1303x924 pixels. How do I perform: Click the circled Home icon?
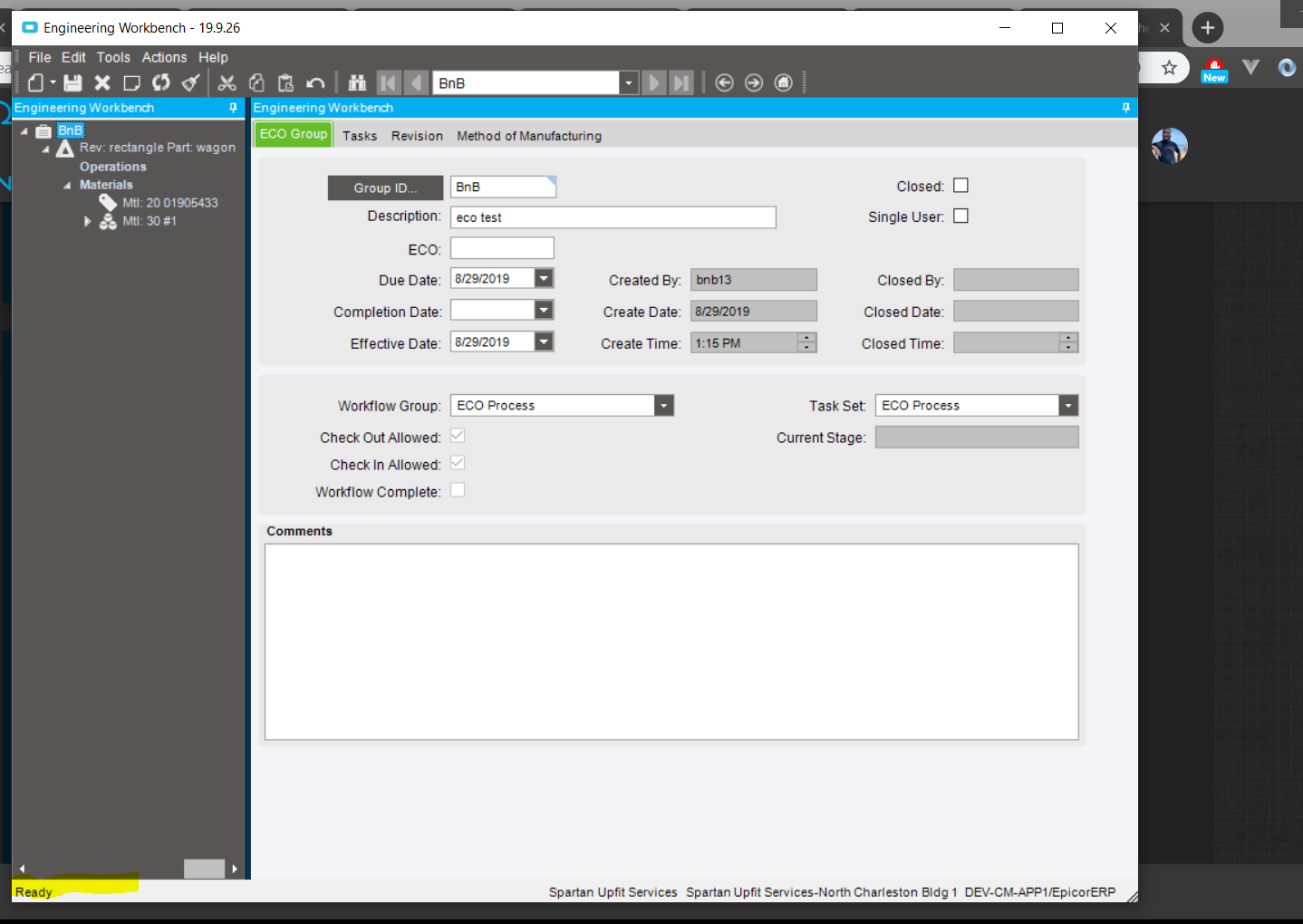pyautogui.click(x=784, y=82)
